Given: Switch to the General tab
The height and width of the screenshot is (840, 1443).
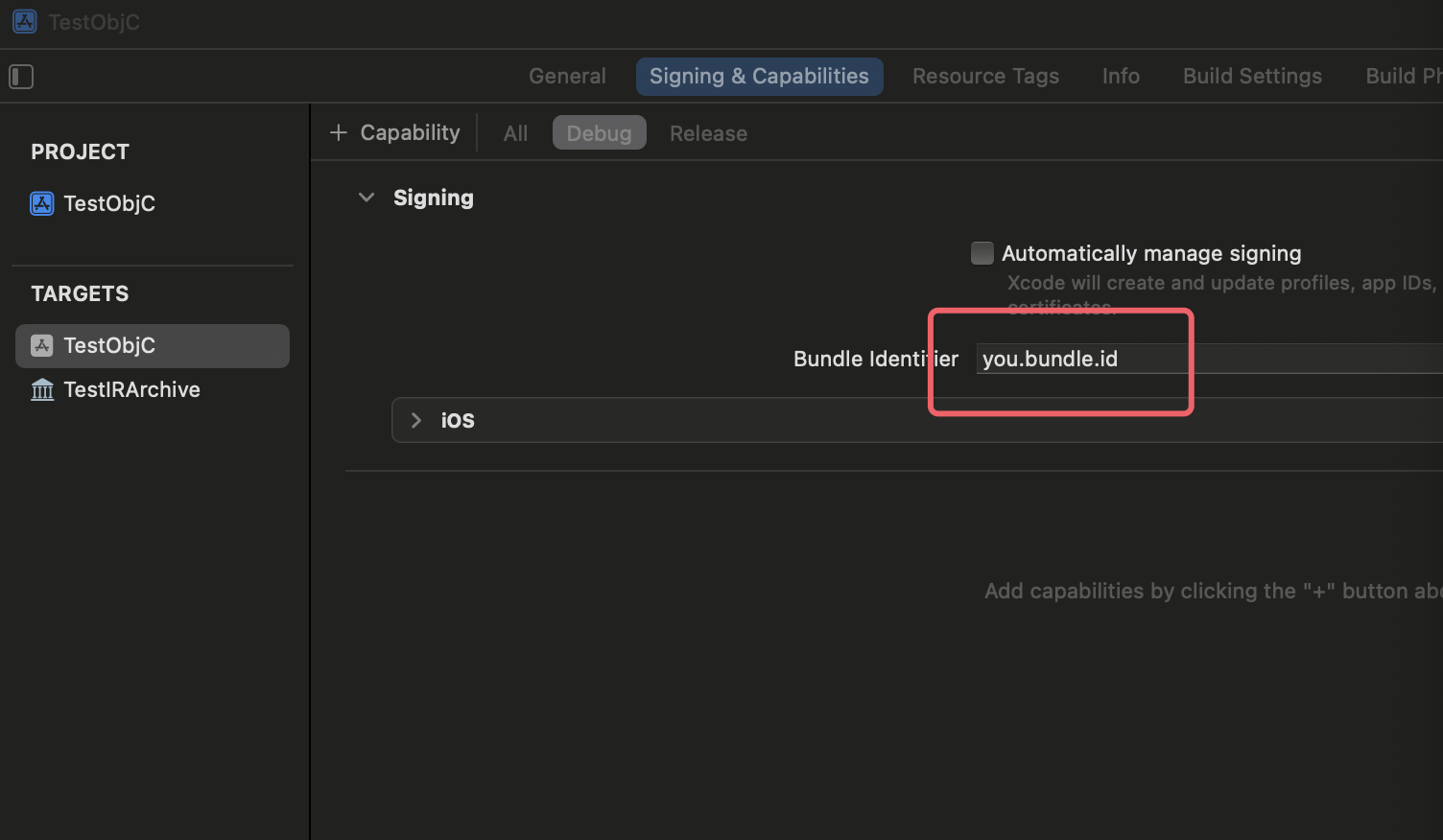Looking at the screenshot, I should tap(567, 76).
